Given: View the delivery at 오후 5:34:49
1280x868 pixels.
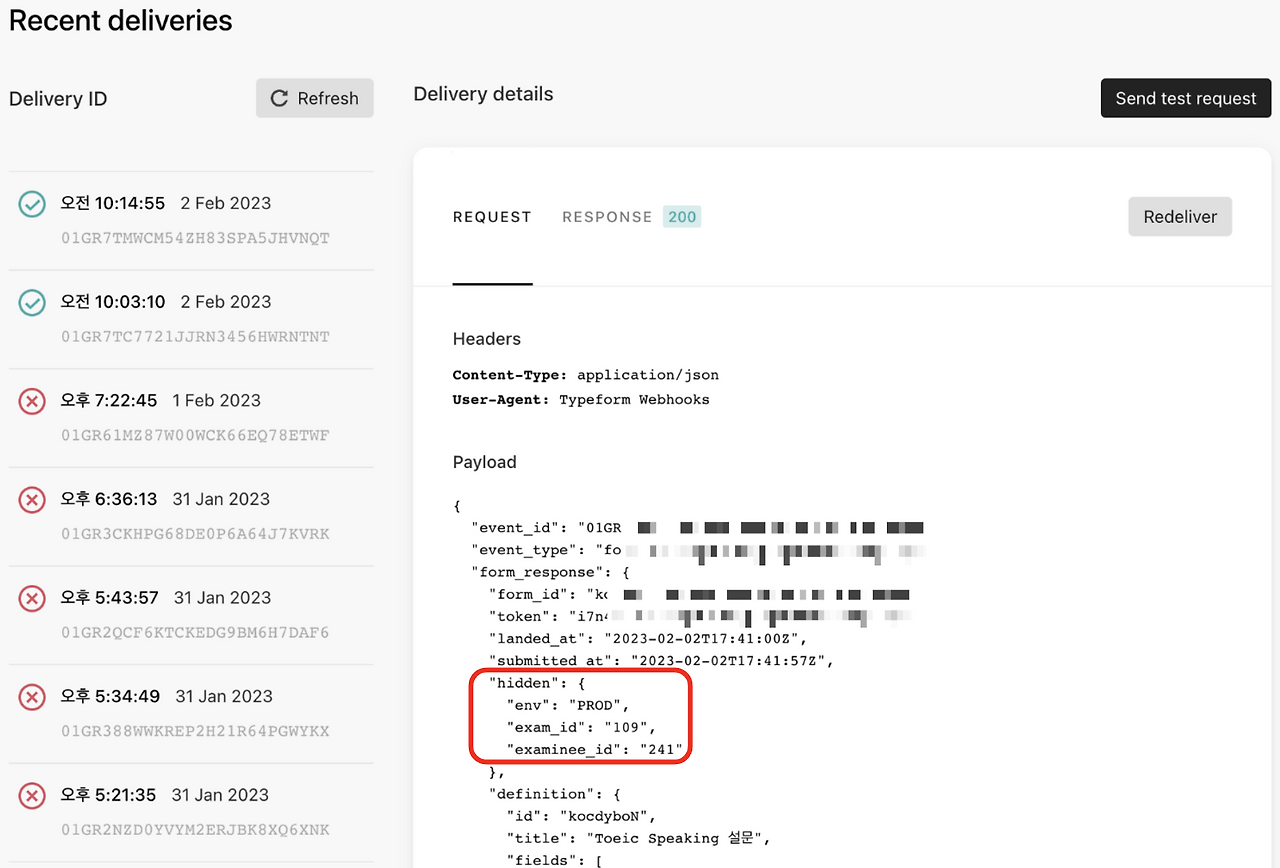Looking at the screenshot, I should click(191, 714).
